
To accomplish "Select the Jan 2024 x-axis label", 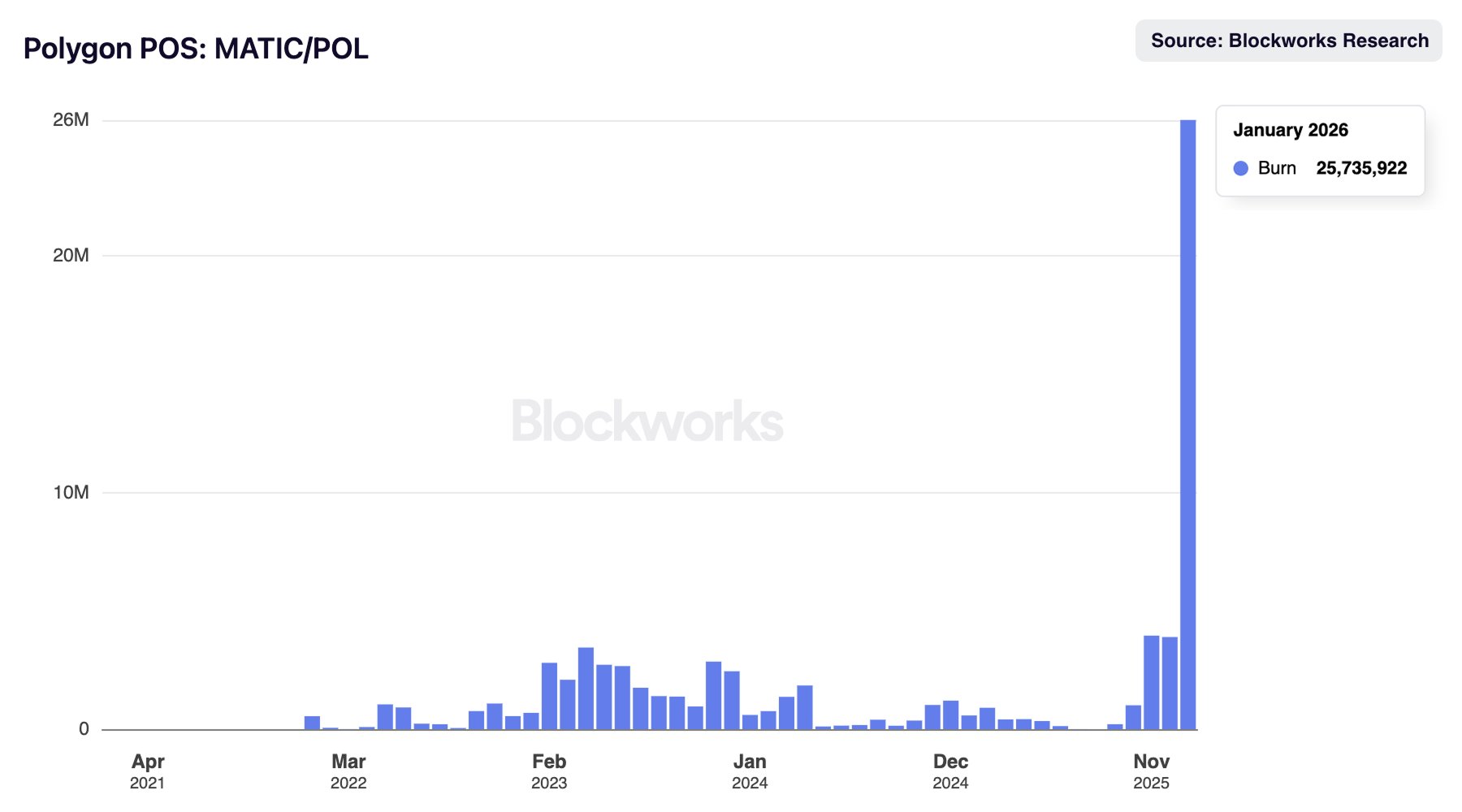I will point(750,771).
